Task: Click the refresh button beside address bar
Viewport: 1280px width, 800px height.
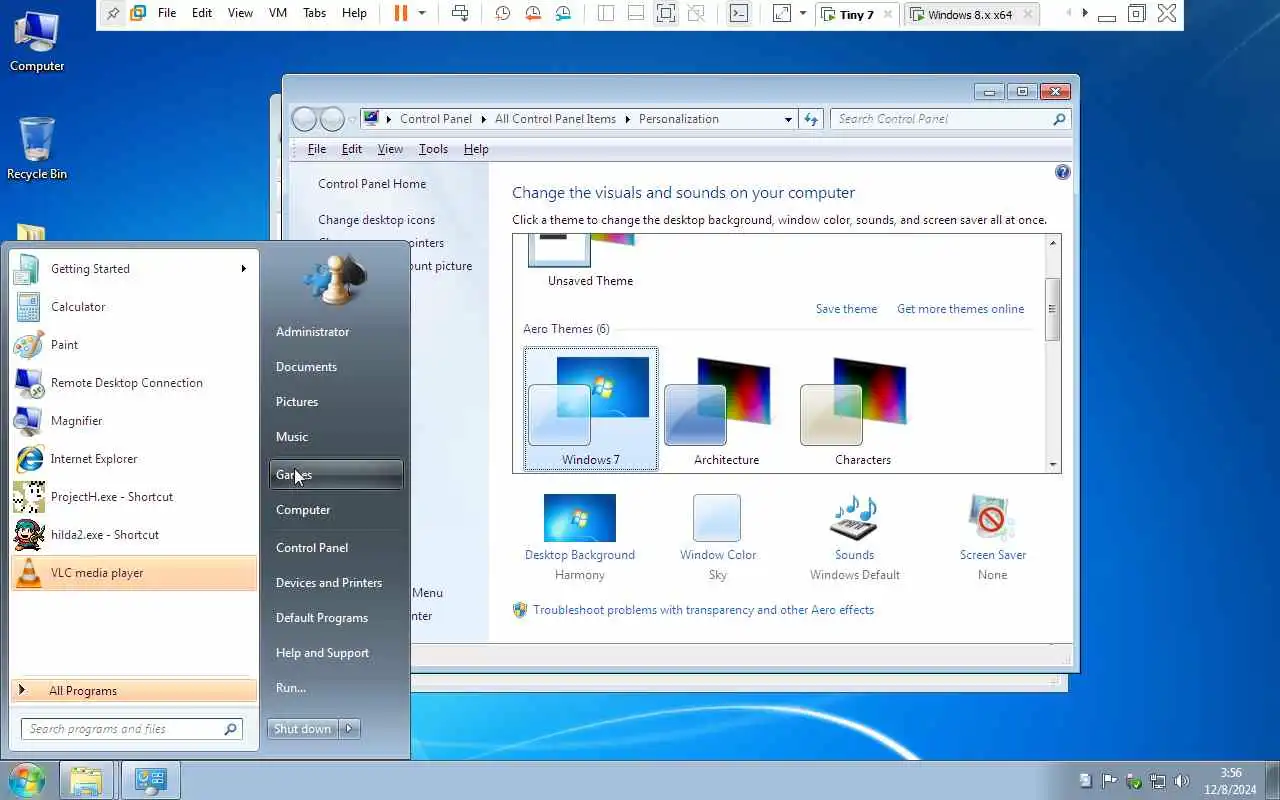Action: click(811, 119)
